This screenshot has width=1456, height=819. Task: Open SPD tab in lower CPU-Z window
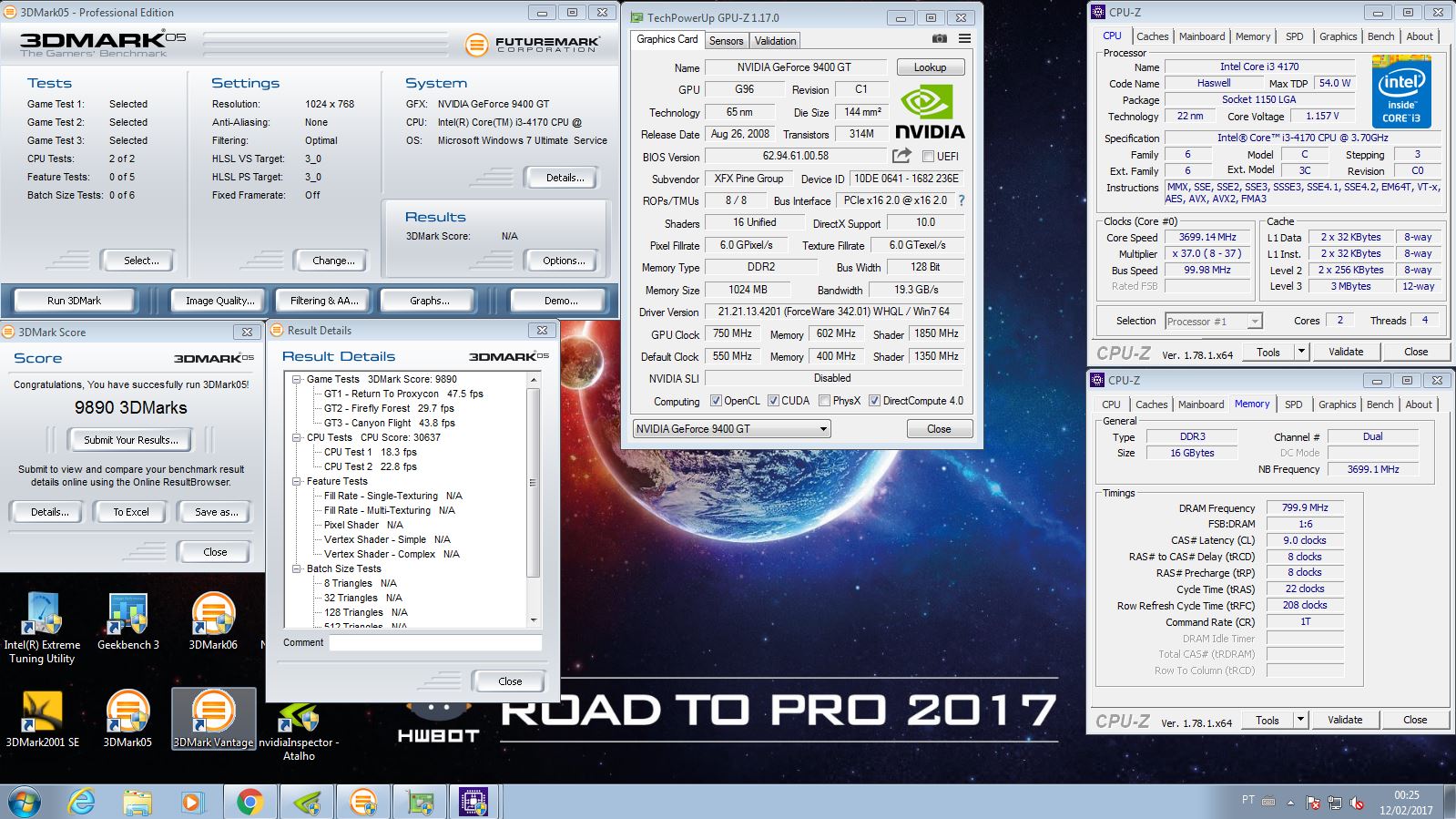tap(1293, 404)
